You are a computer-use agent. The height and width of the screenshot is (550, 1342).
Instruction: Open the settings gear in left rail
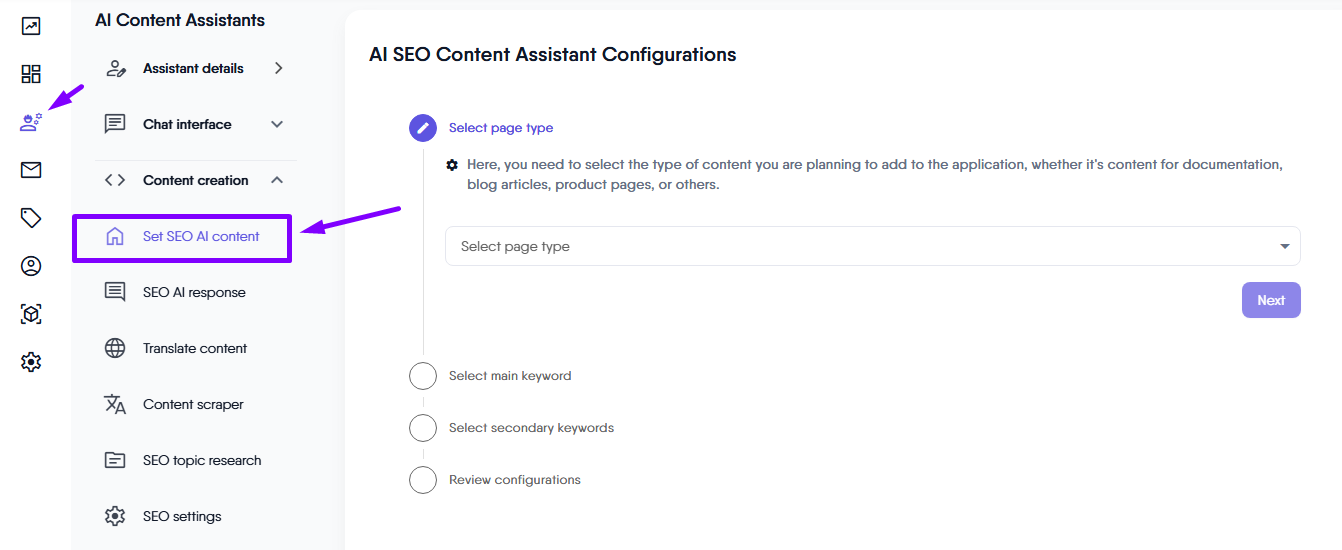tap(31, 362)
